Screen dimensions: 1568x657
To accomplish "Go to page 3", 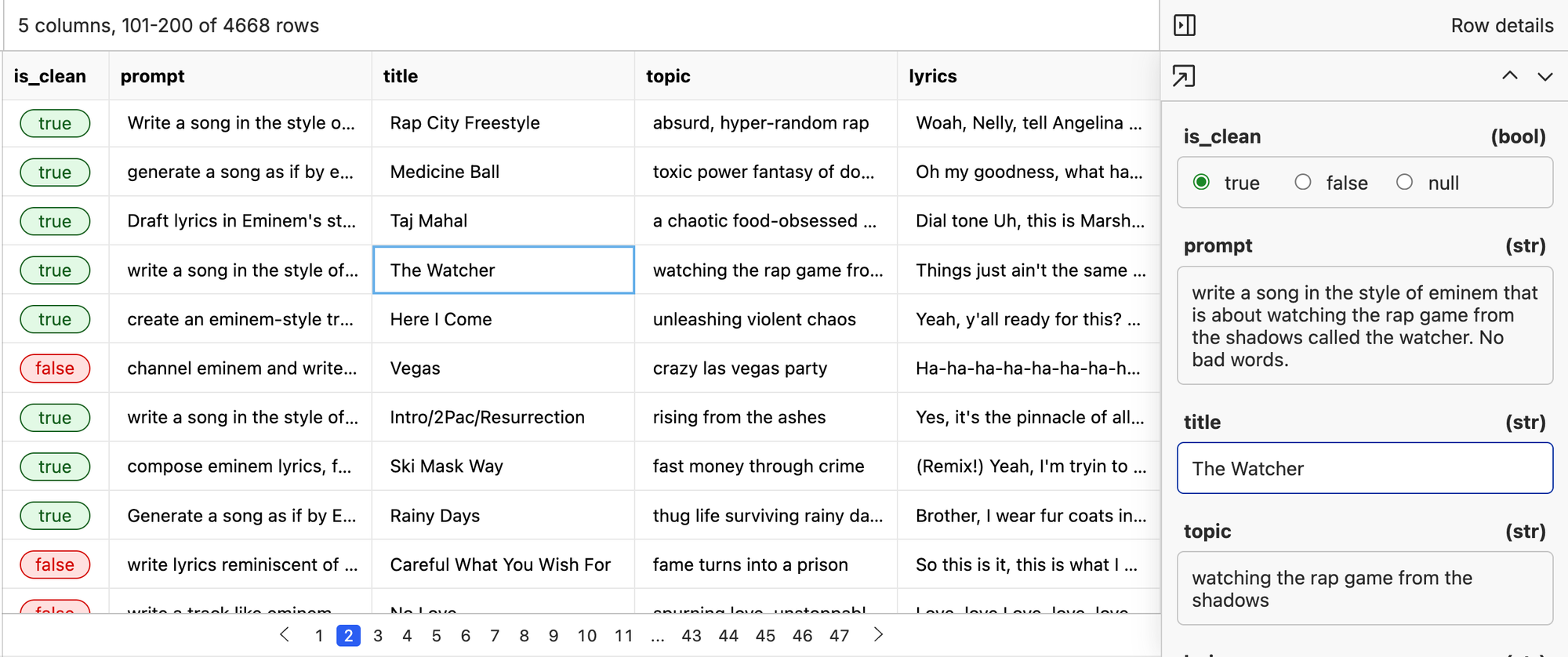I will tap(378, 636).
